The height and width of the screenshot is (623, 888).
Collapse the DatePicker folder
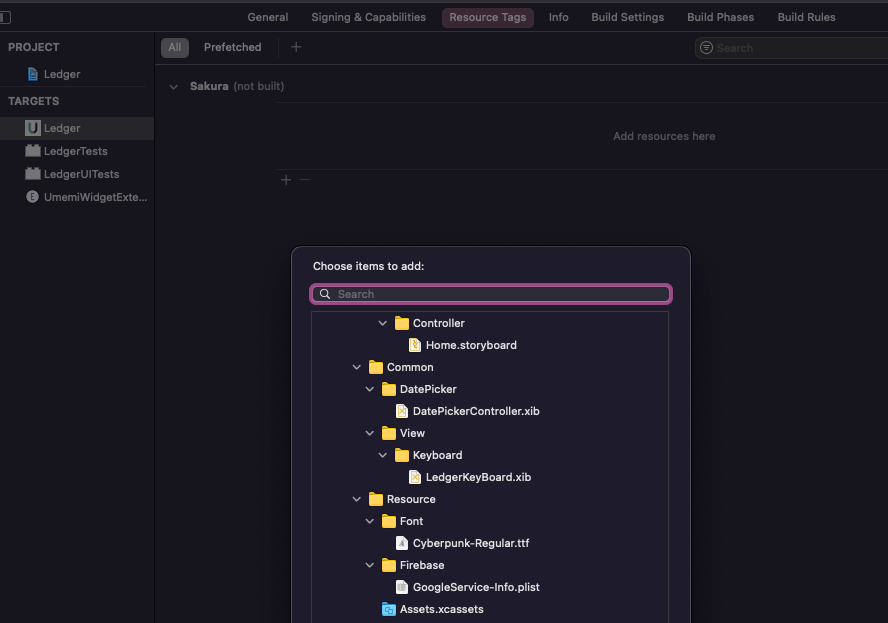tap(370, 390)
